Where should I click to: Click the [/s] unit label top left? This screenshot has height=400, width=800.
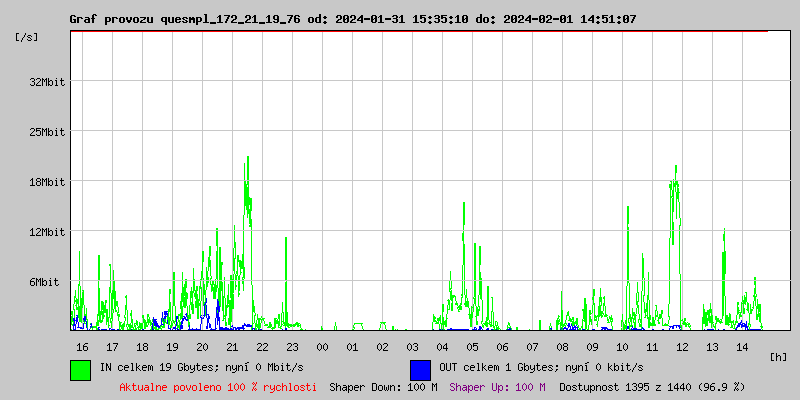tap(27, 36)
